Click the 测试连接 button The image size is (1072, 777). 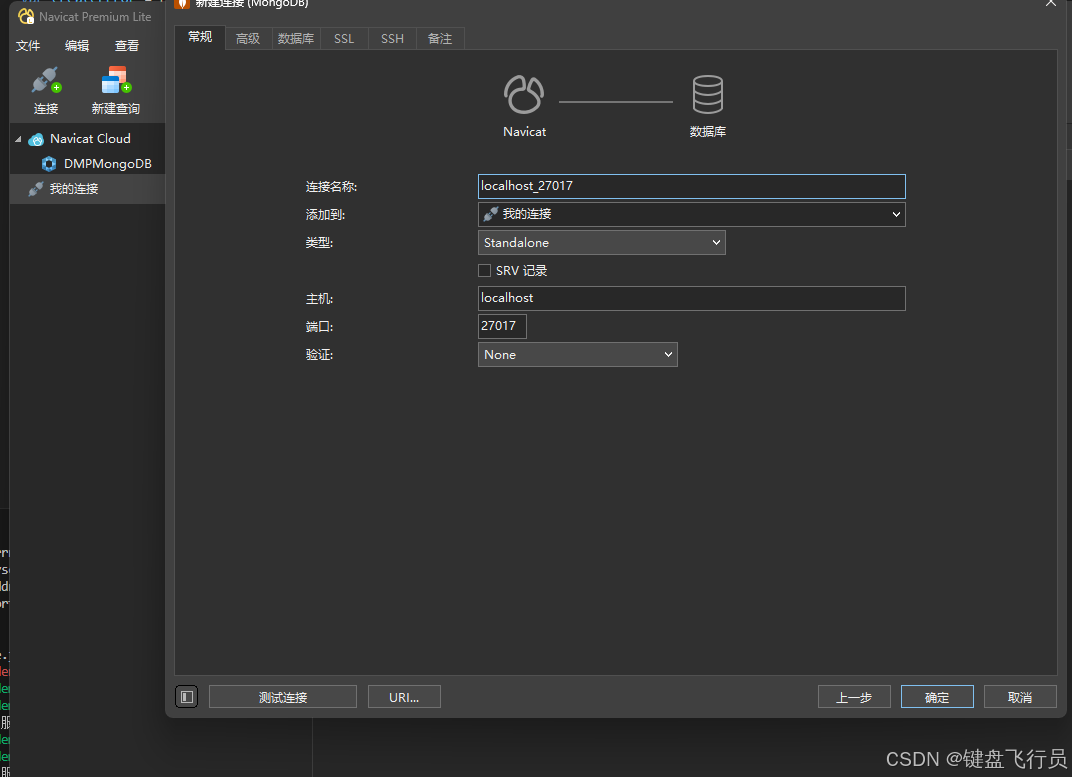283,697
